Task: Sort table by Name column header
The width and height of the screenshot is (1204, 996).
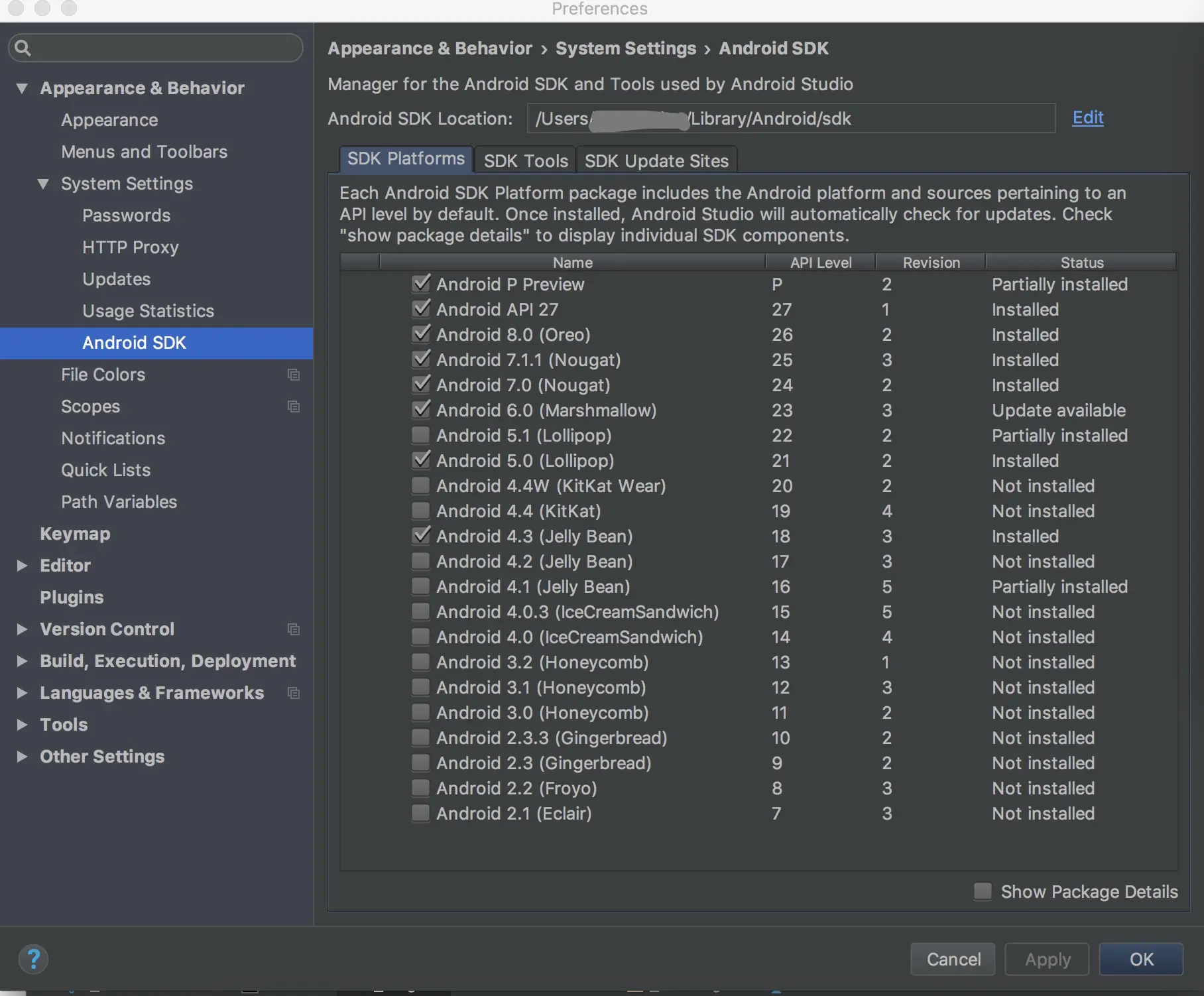Action: [573, 263]
